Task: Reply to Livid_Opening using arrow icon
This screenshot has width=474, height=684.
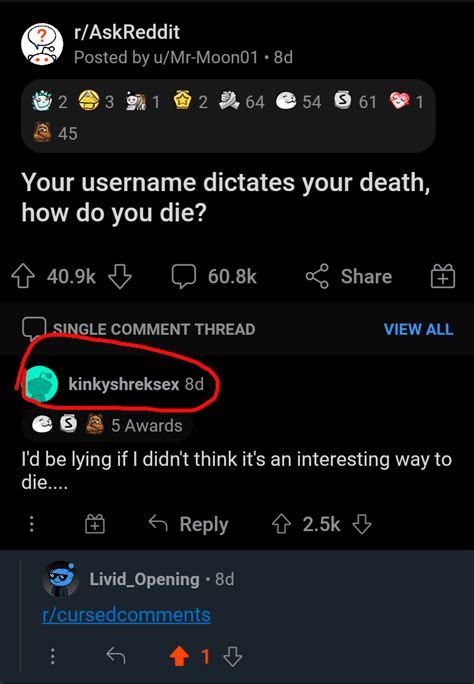Action: coord(116,655)
